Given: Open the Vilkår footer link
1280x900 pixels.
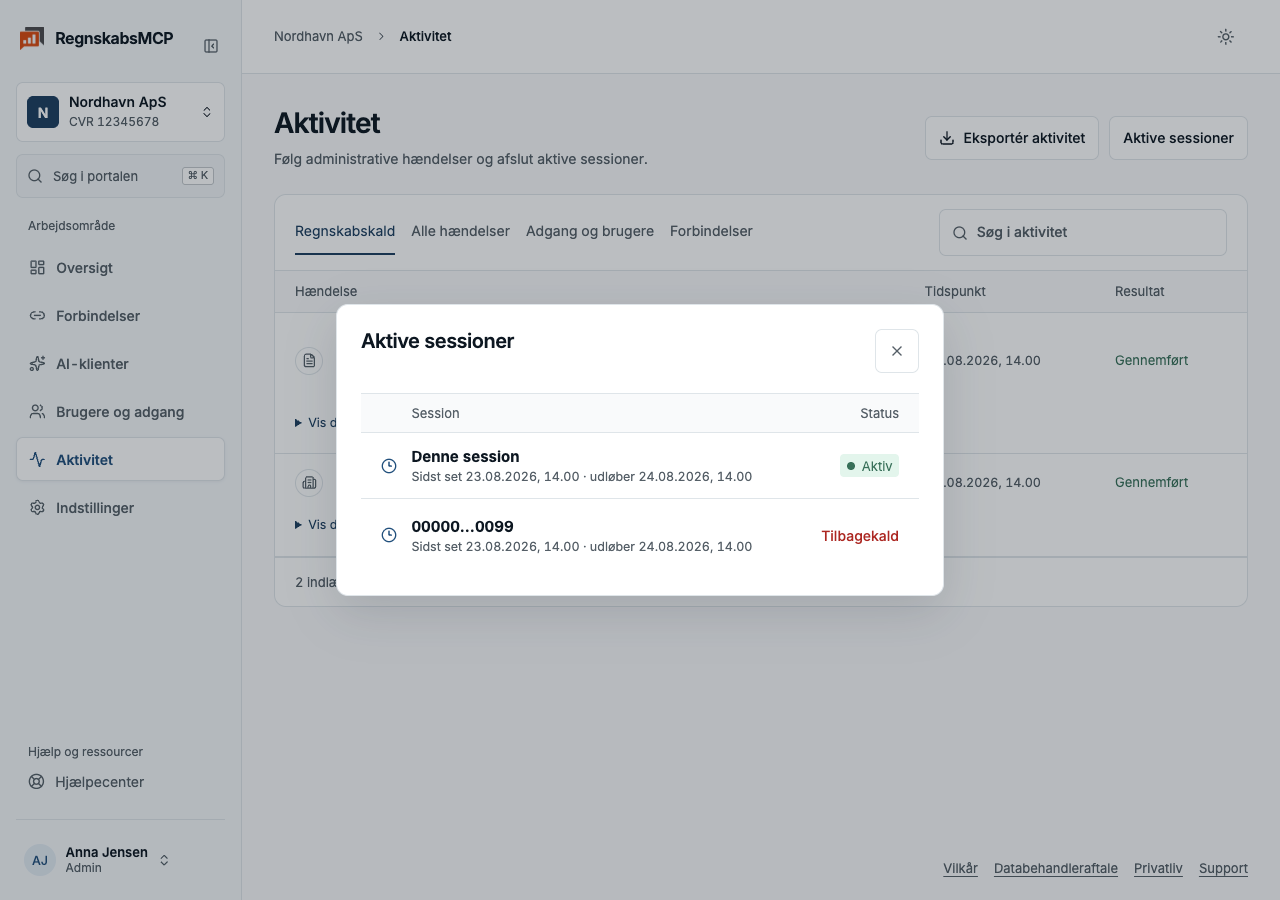Looking at the screenshot, I should click(x=960, y=868).
